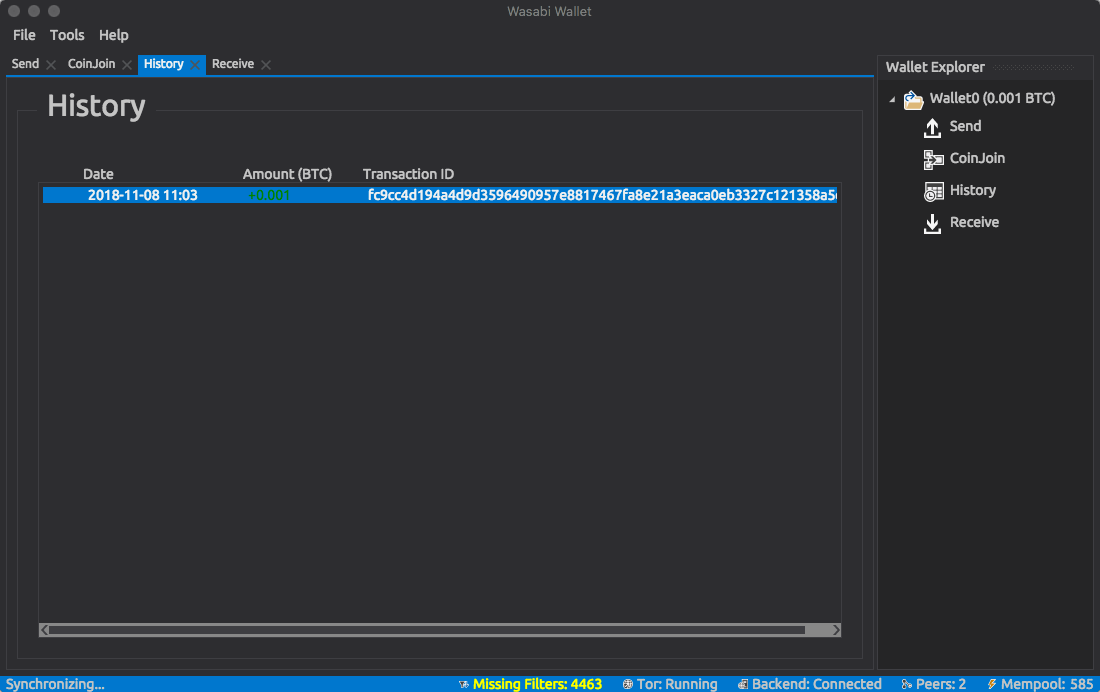Switch to the Send tab

click(x=25, y=64)
